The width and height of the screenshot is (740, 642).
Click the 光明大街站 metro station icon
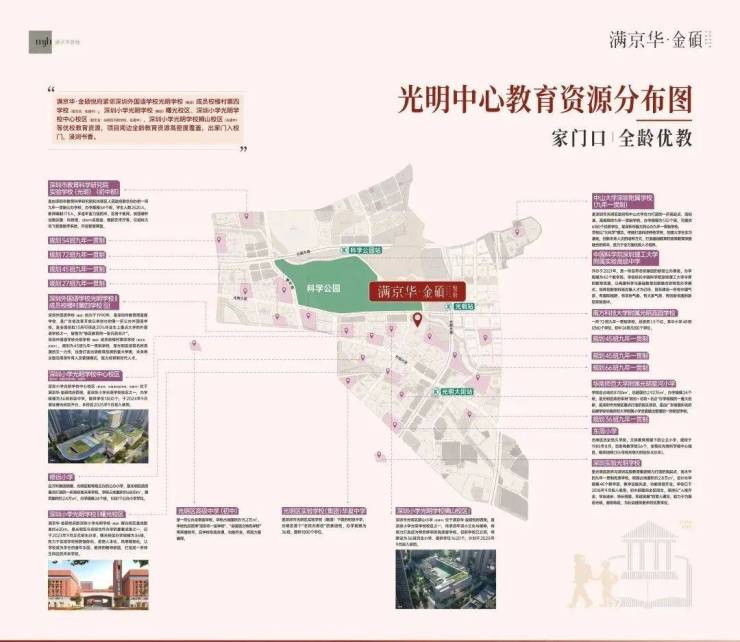point(436,393)
